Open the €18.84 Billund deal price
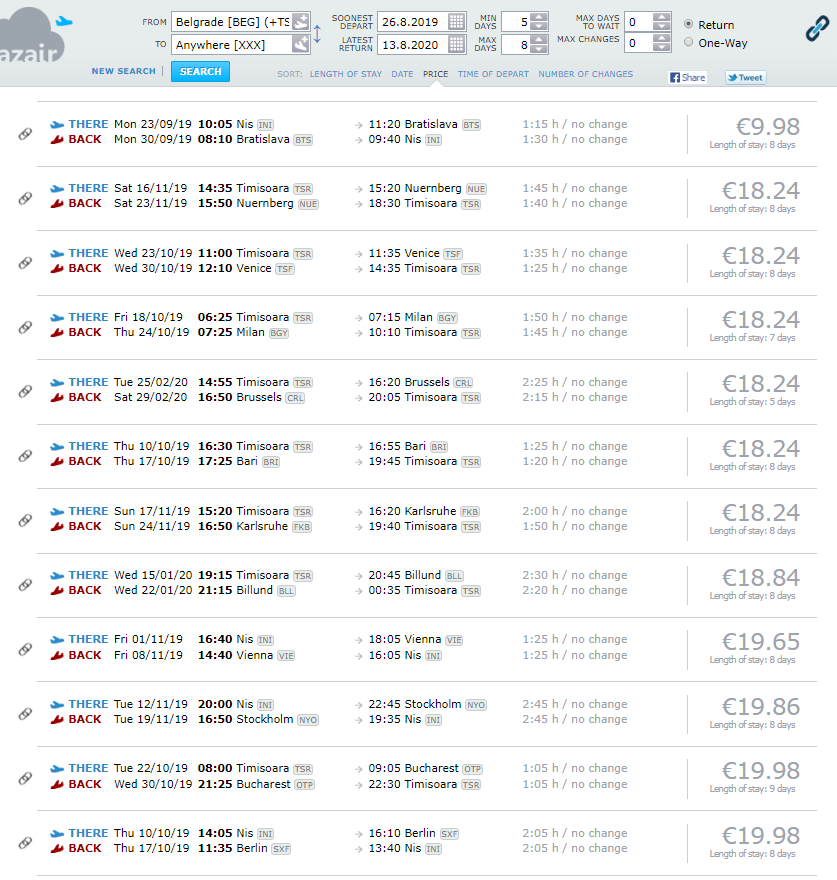Viewport: 837px width, 880px height. 761,578
